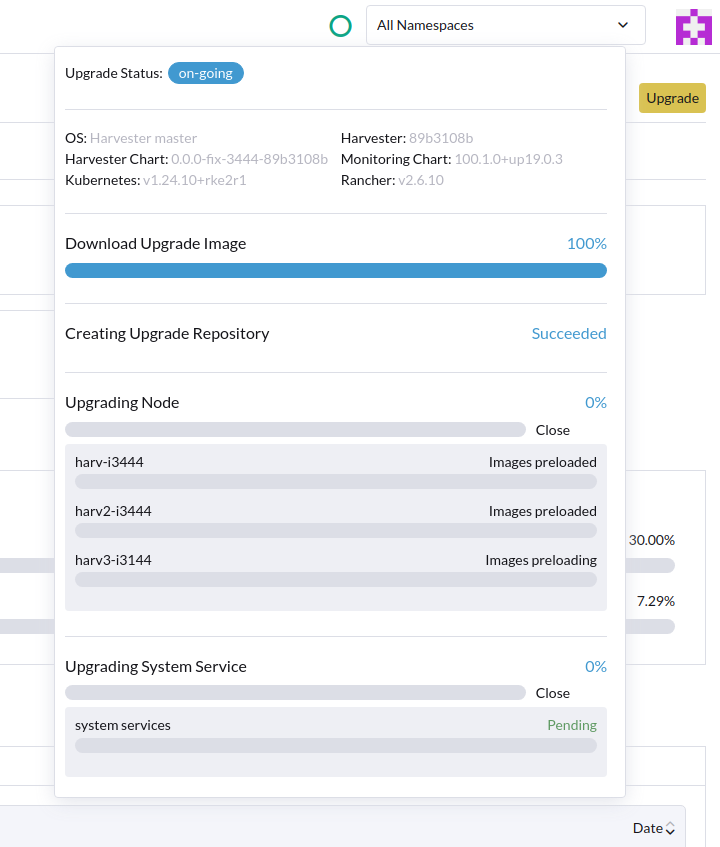Sort by the Date column arrows
The image size is (720, 847).
[x=670, y=828]
